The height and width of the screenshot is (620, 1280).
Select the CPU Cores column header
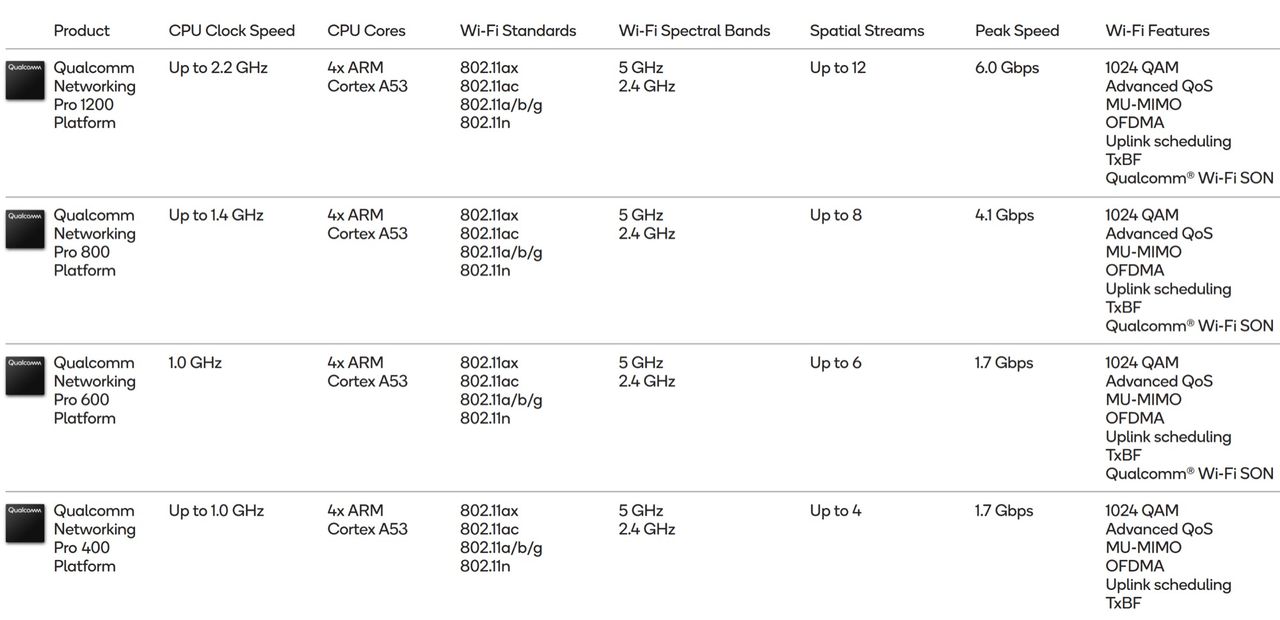click(366, 31)
